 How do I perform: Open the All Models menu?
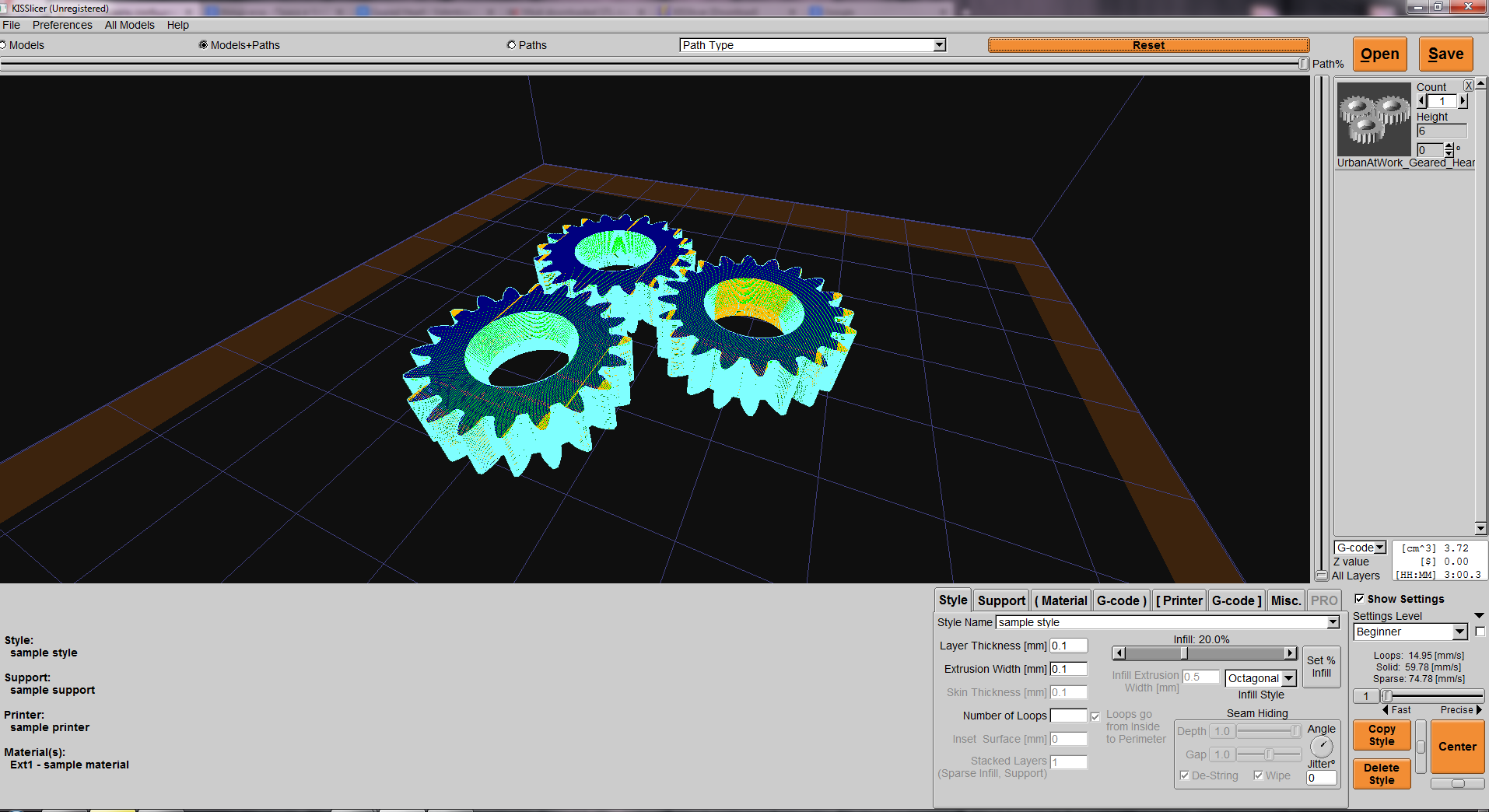point(130,25)
